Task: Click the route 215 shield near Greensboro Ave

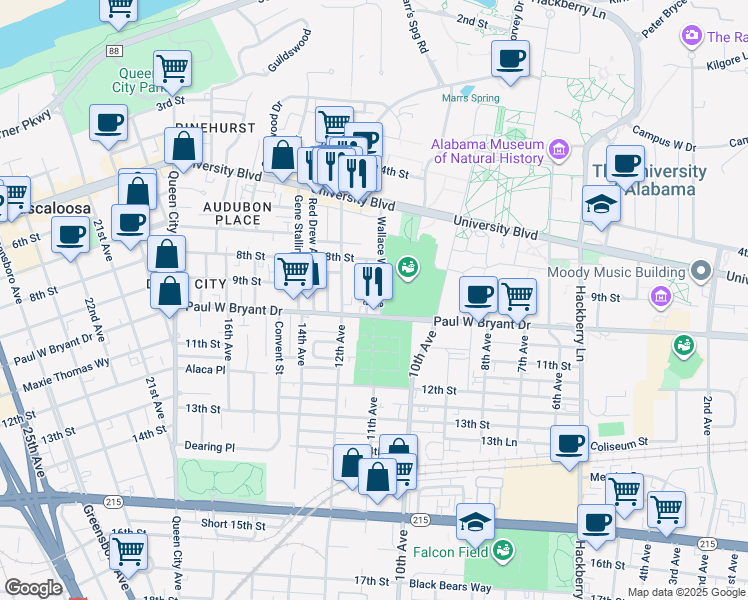Action: (x=113, y=502)
